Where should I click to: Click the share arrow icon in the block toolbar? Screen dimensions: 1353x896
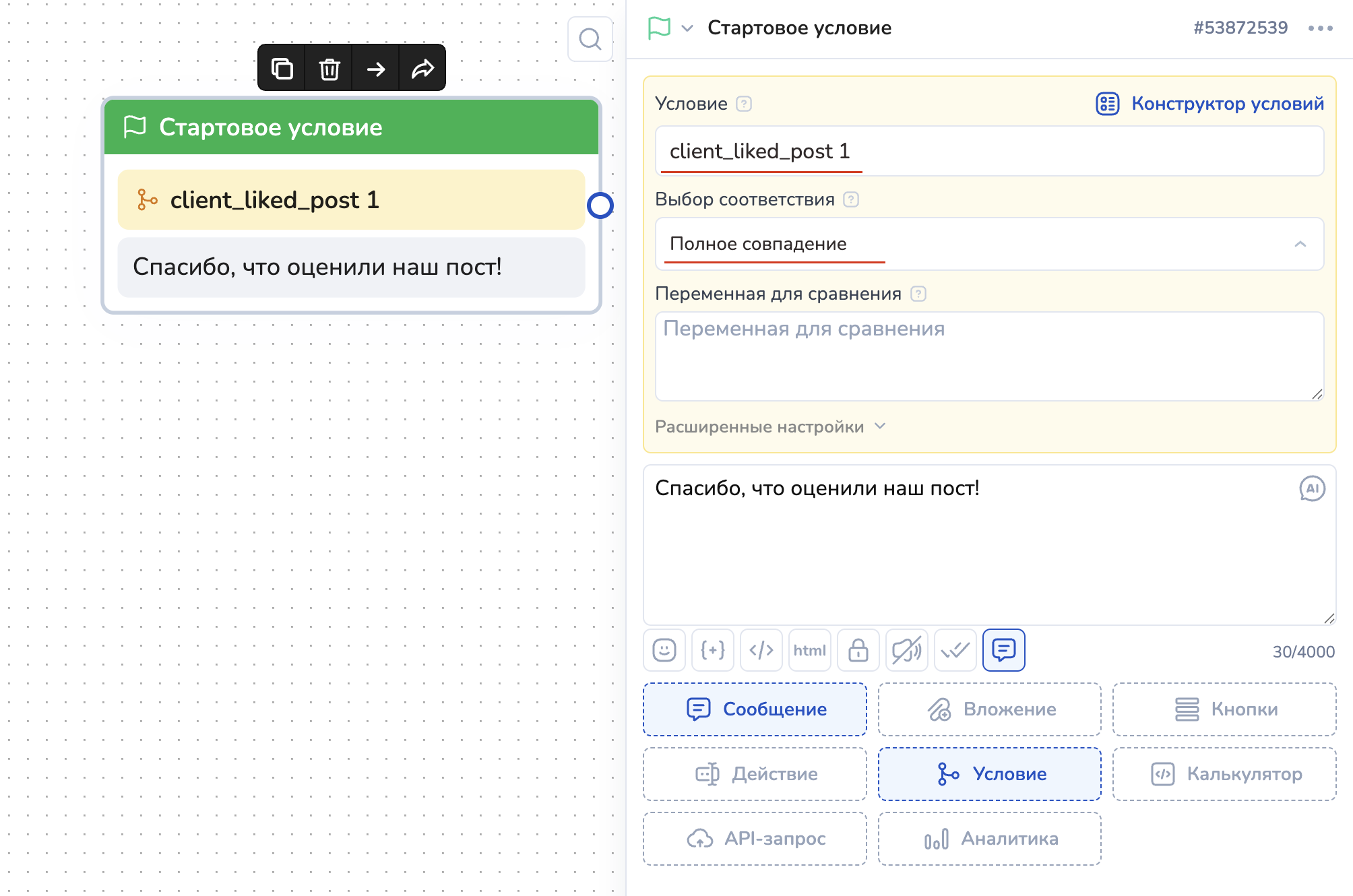pyautogui.click(x=422, y=69)
